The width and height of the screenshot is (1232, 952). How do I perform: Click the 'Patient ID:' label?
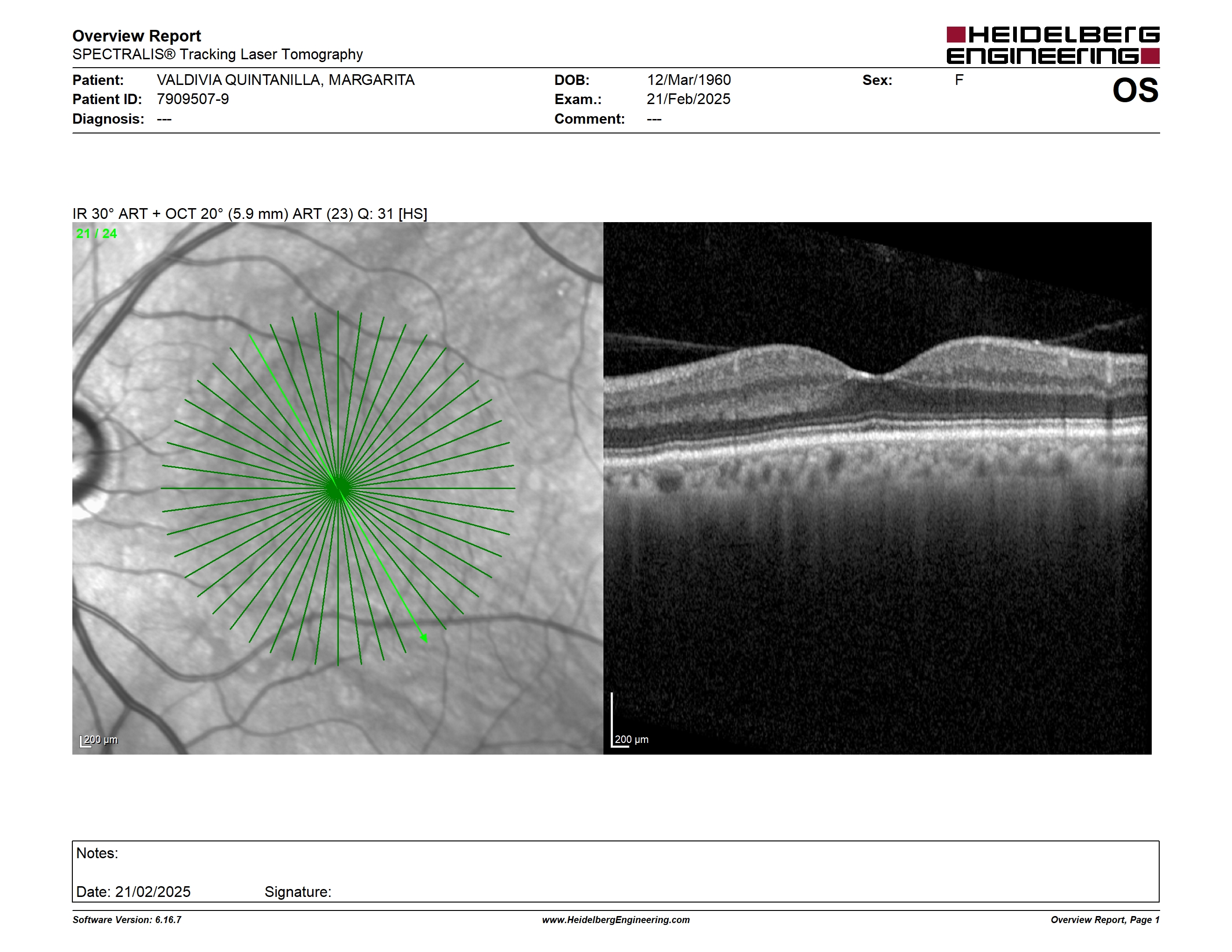[x=107, y=99]
